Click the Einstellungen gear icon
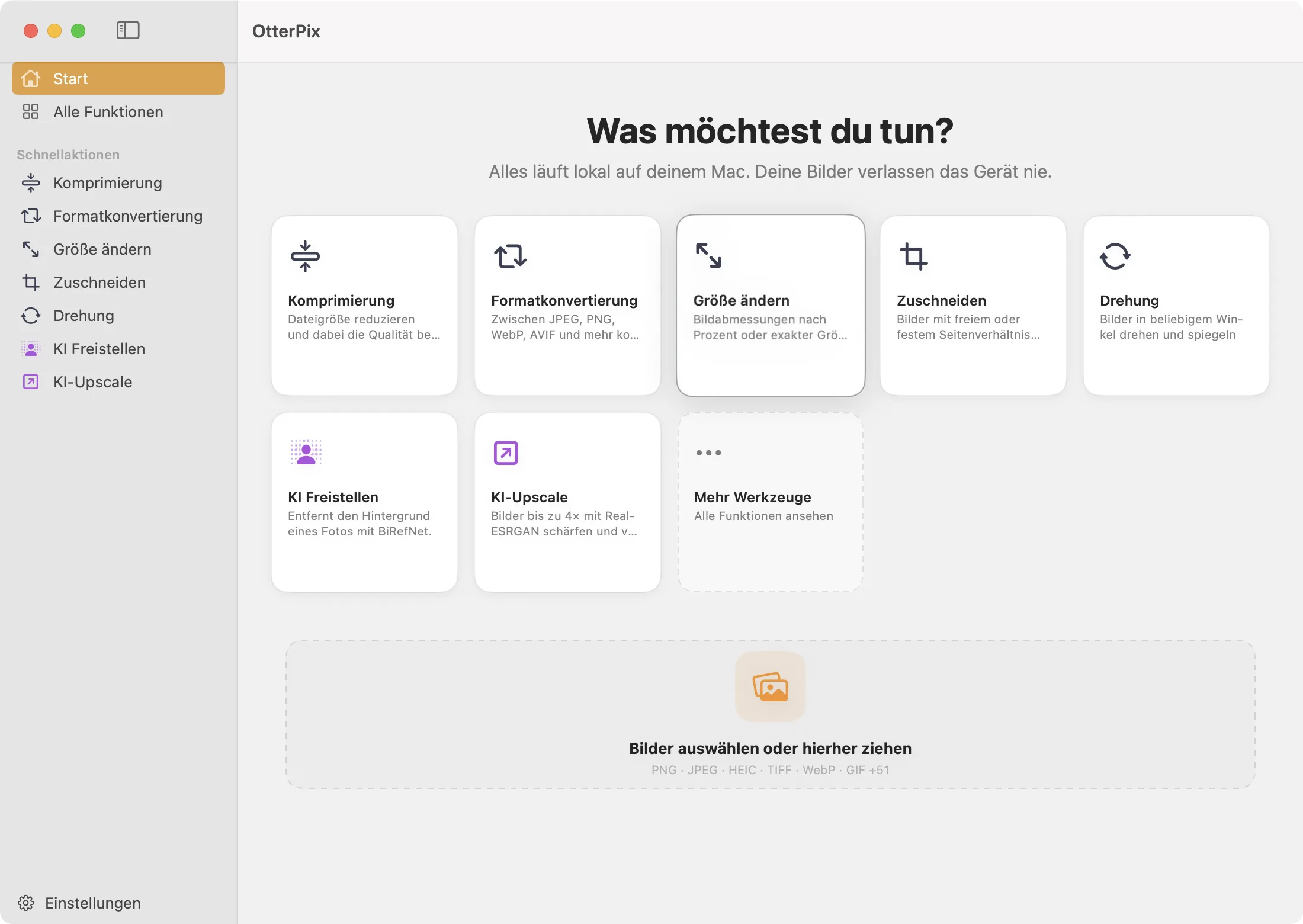Viewport: 1303px width, 924px height. 26,903
